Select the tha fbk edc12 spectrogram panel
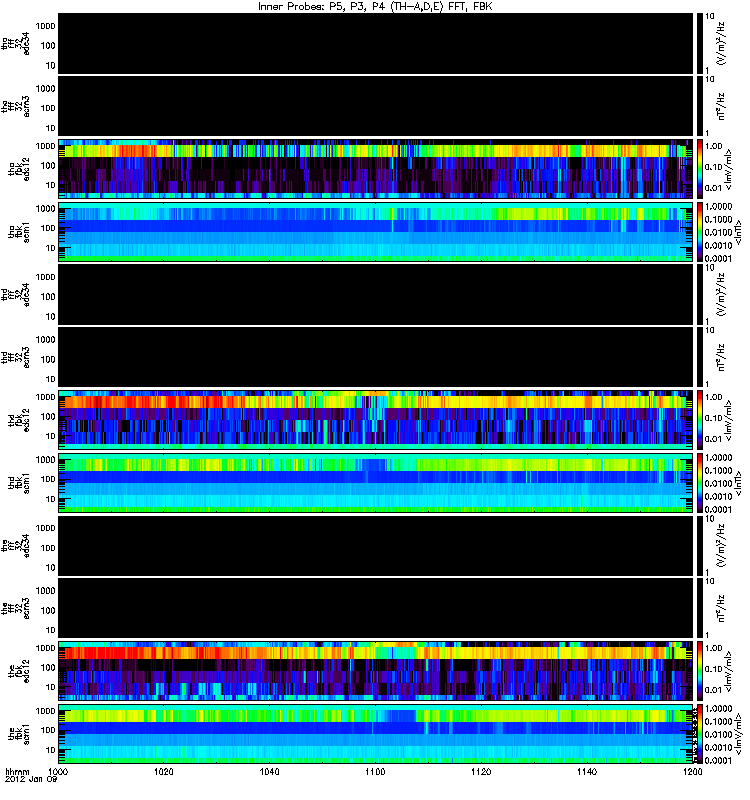Screen dimensions: 750x800 pos(375,167)
